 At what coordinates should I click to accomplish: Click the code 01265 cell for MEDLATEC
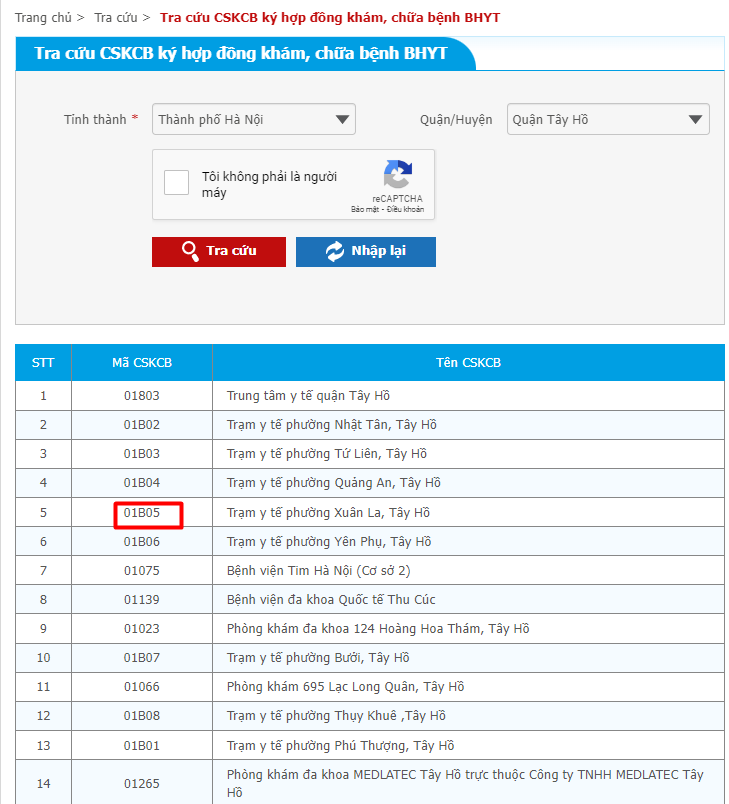coord(142,784)
